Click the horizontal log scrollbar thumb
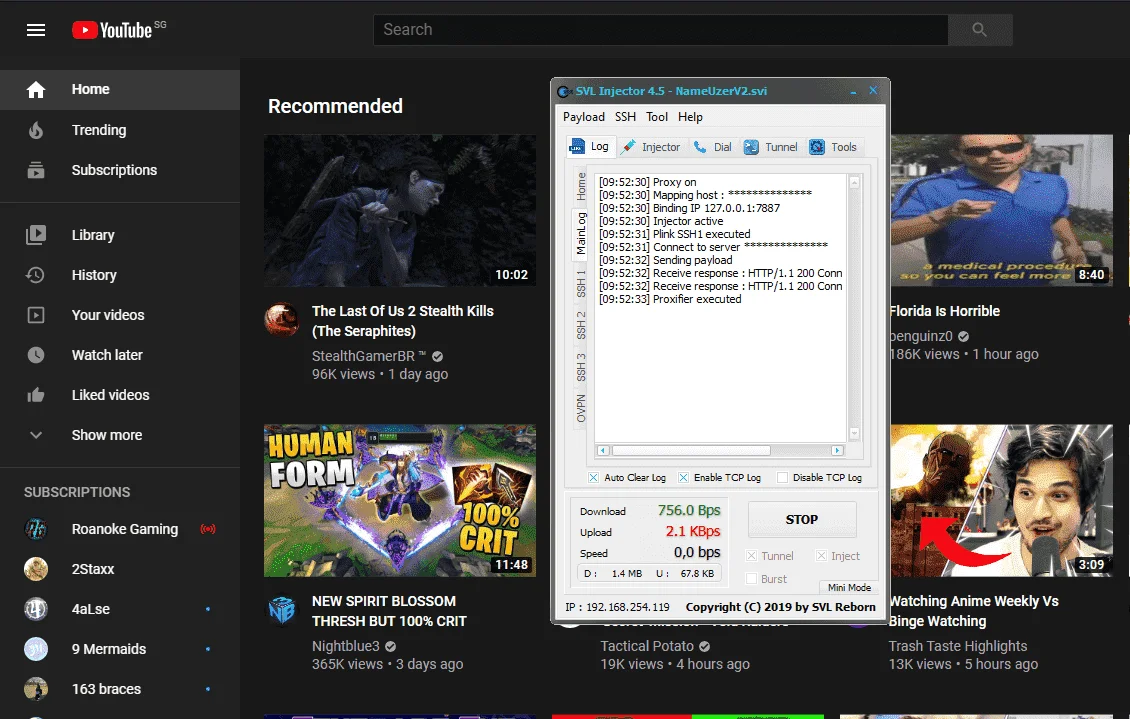Screen dimensions: 1130x719 click(x=690, y=450)
